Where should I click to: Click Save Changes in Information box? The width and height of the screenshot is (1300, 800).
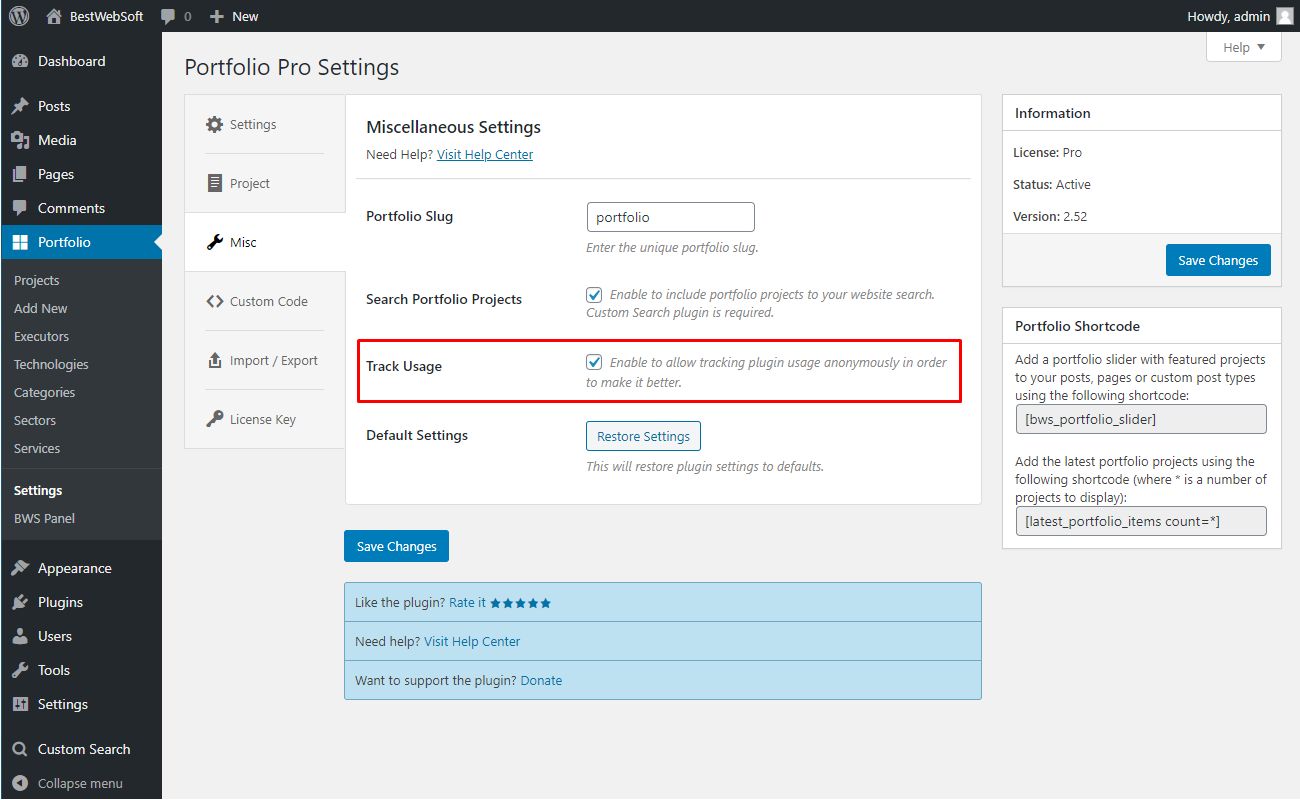point(1218,260)
